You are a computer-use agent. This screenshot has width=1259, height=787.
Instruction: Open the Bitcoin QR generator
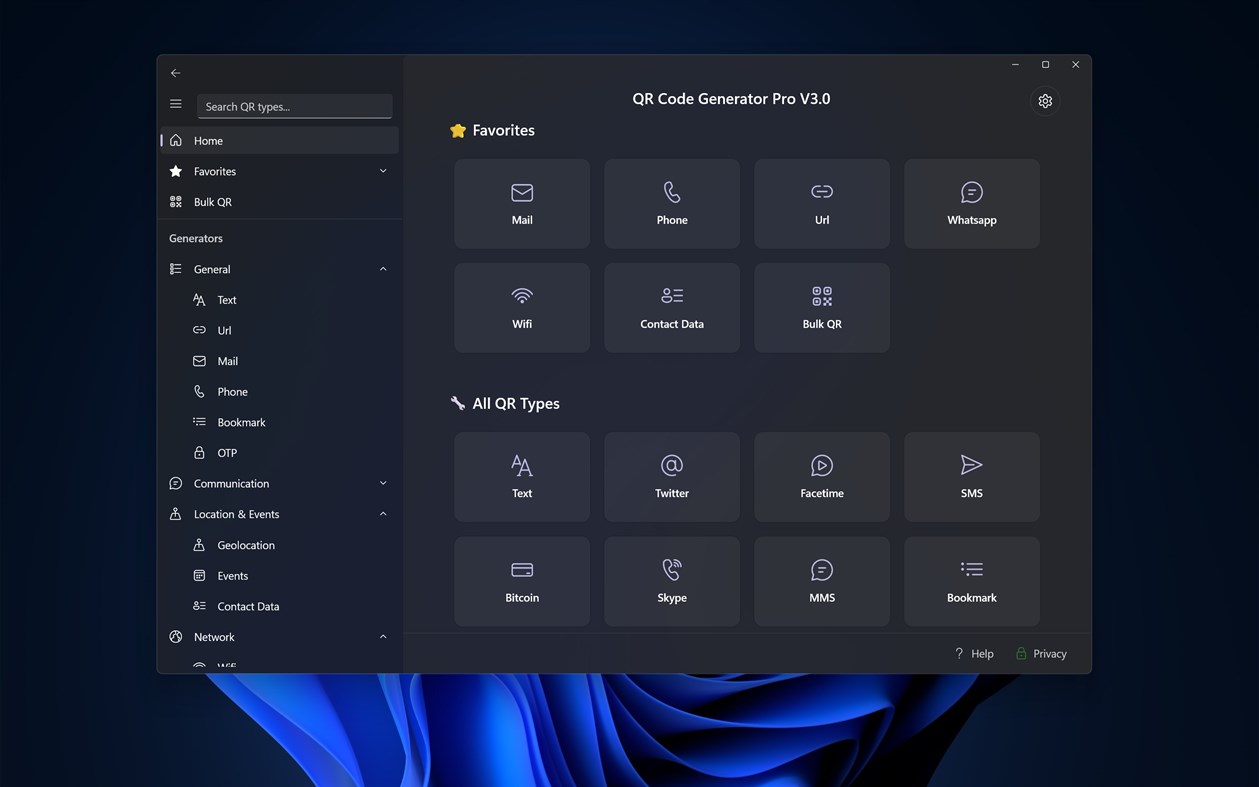coord(521,581)
